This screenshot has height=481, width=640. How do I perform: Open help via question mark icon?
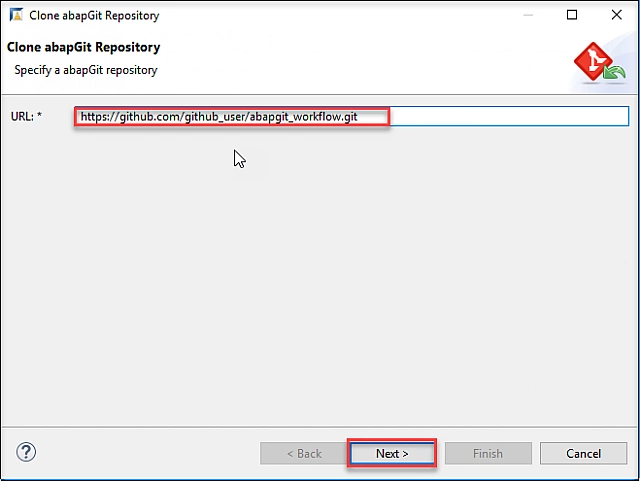[x=26, y=452]
